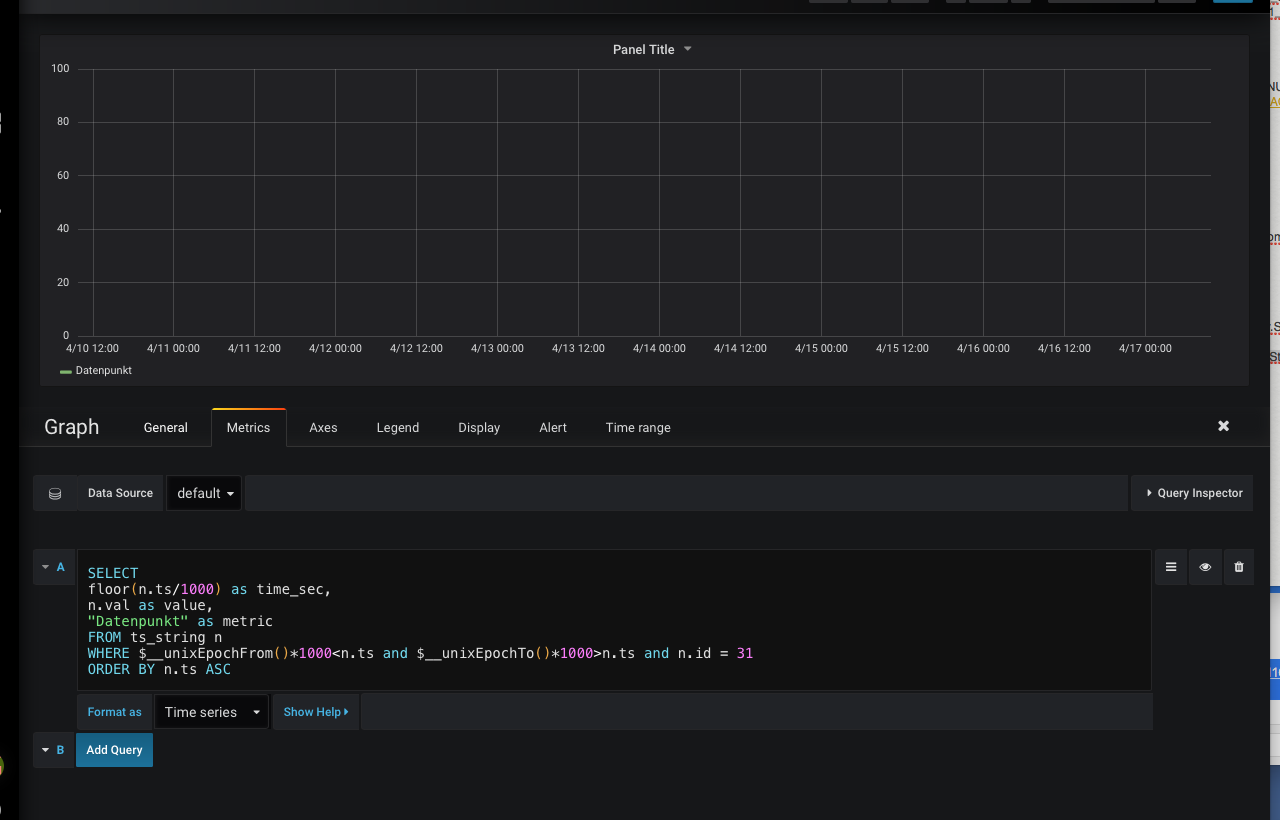Click the database icon beside Data Source
Image resolution: width=1280 pixels, height=820 pixels.
[x=55, y=493]
